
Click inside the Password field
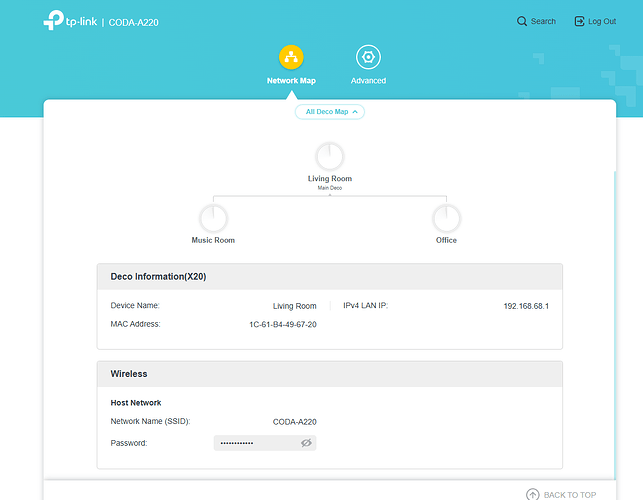[x=265, y=443]
